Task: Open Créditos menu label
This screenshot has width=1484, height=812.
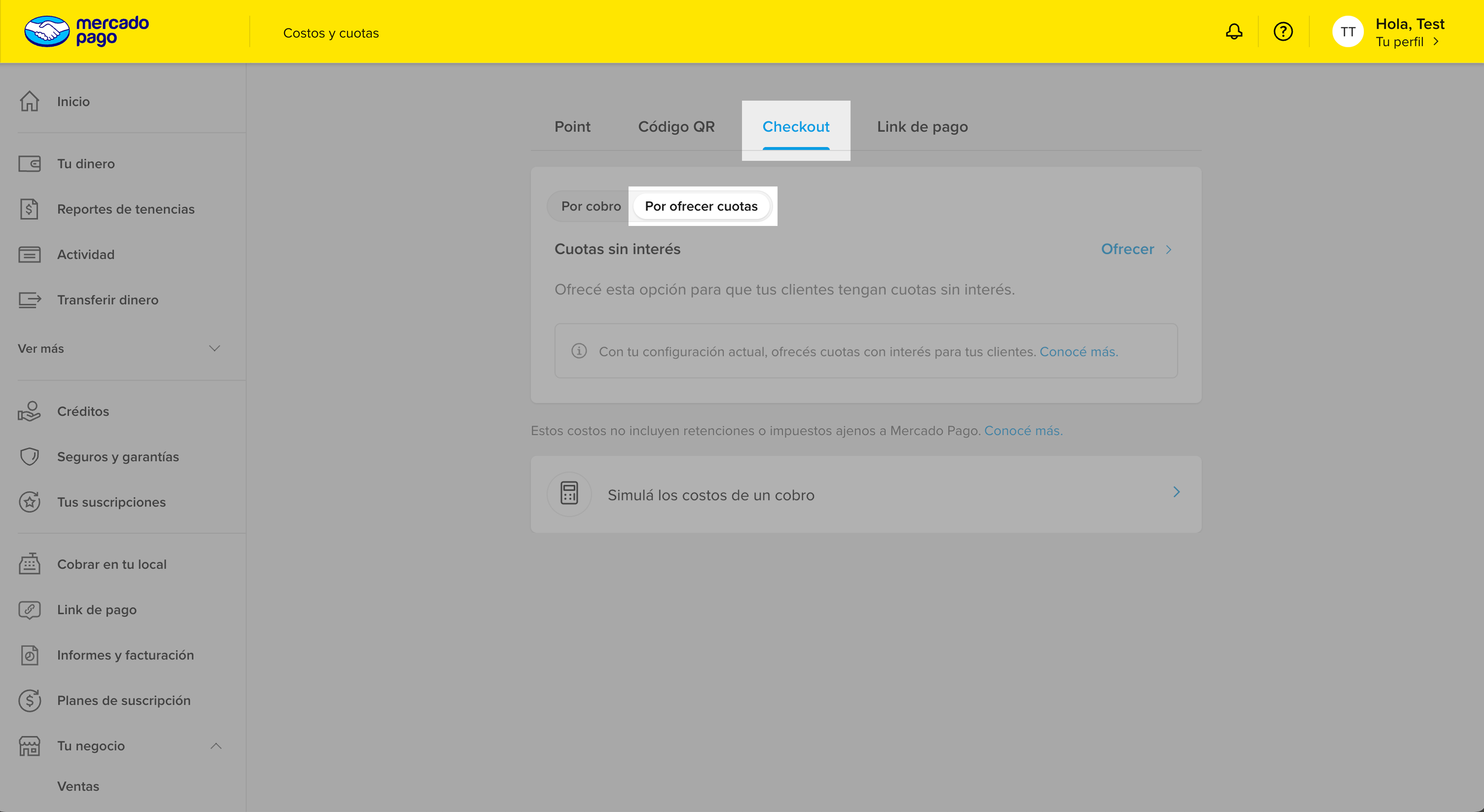Action: (83, 411)
